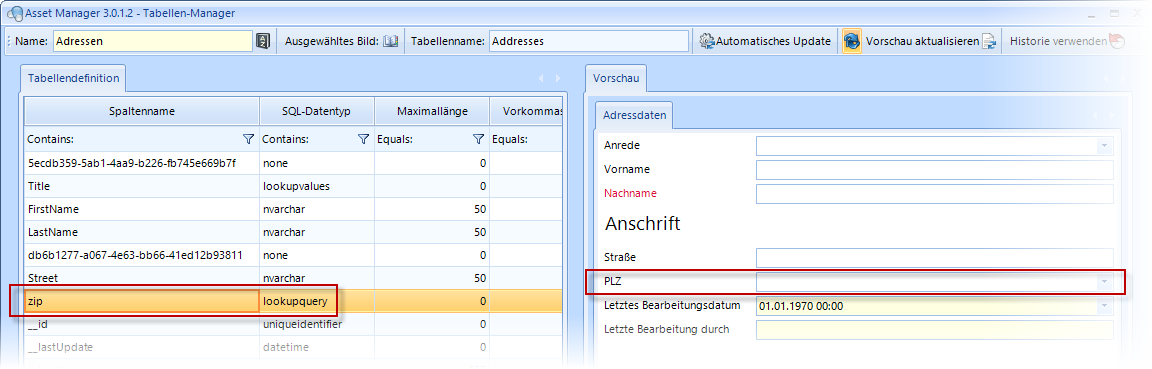Select the zip column name cell
Image resolution: width=1152 pixels, height=369 pixels.
click(x=142, y=301)
